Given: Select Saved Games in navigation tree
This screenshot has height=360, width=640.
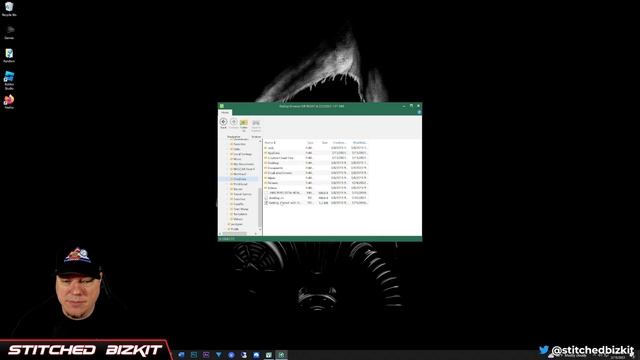Looking at the screenshot, I should click(242, 194).
